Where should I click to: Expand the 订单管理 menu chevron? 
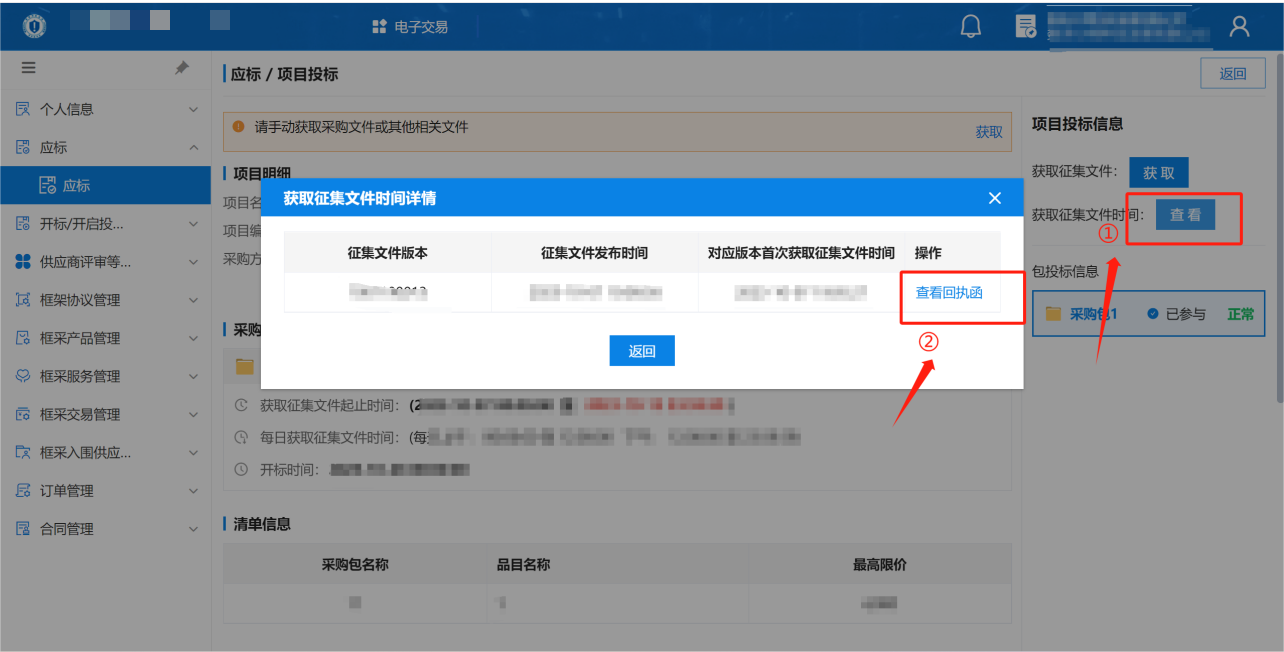193,490
